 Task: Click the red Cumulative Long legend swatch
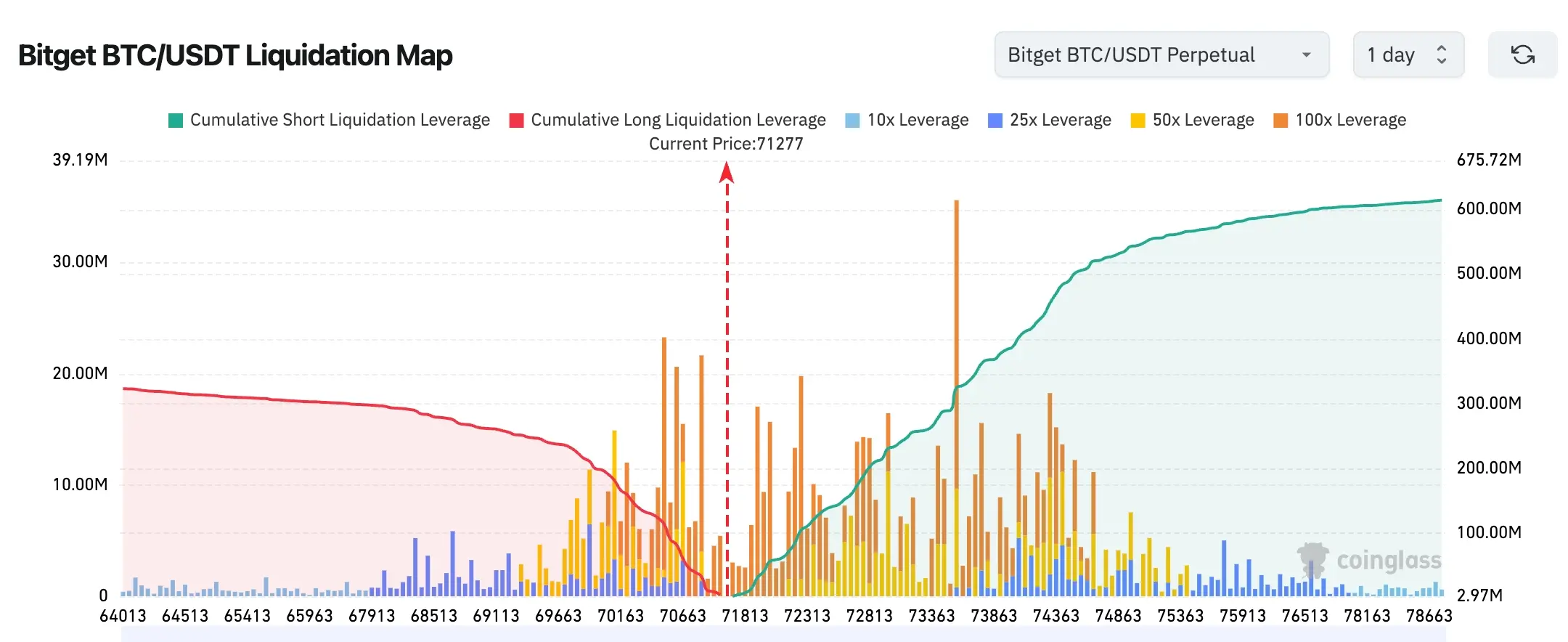pos(517,121)
